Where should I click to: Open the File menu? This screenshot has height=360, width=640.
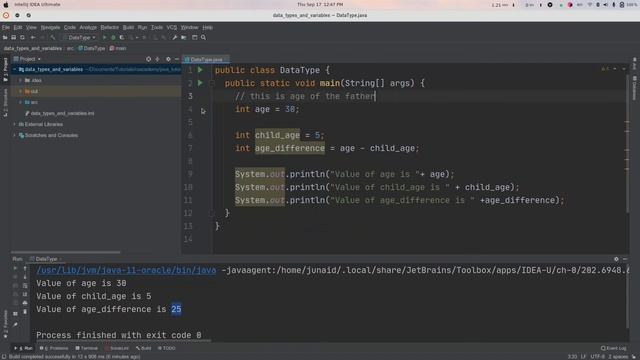coord(6,27)
